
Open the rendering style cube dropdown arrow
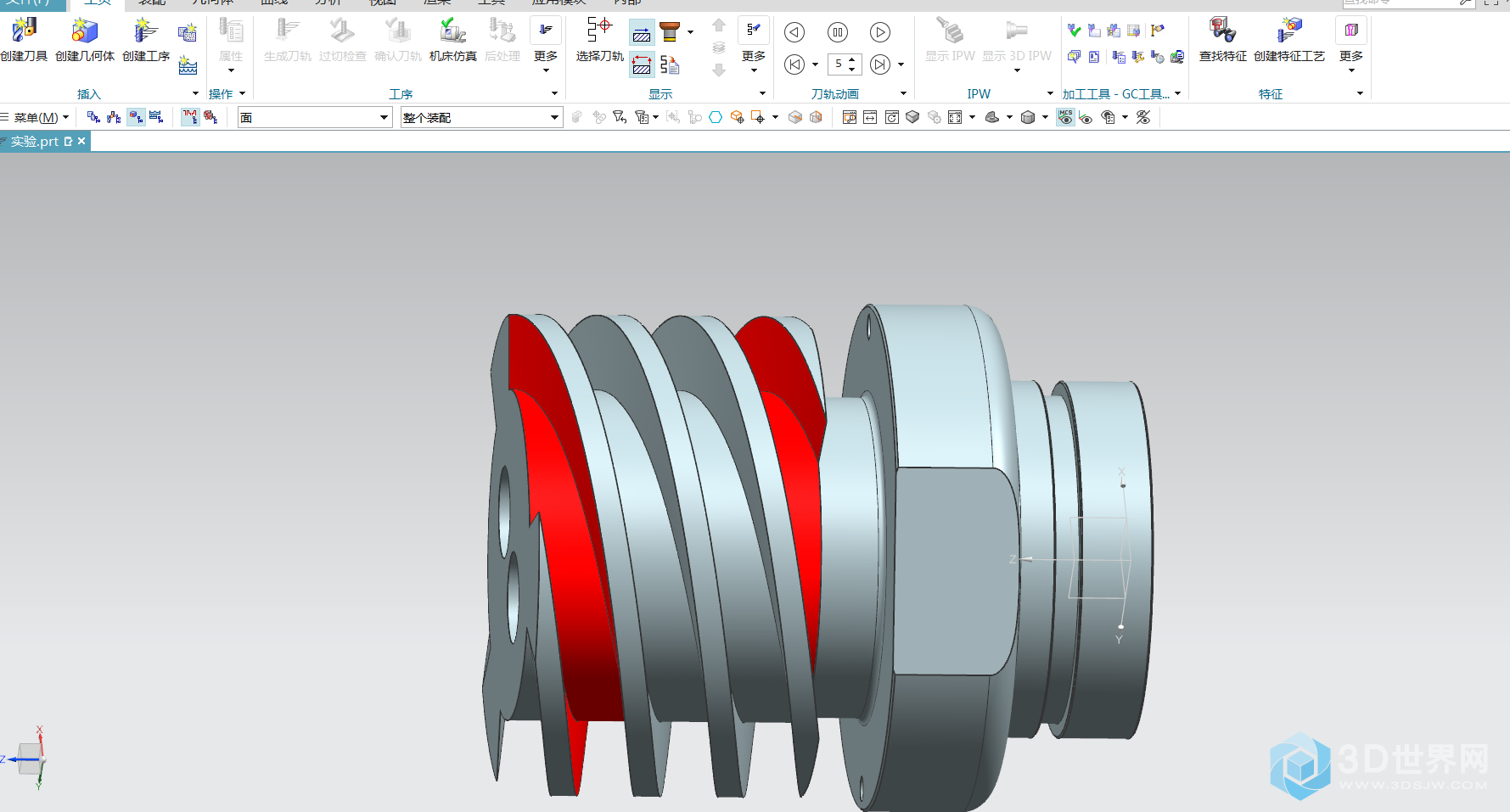pos(1045,117)
